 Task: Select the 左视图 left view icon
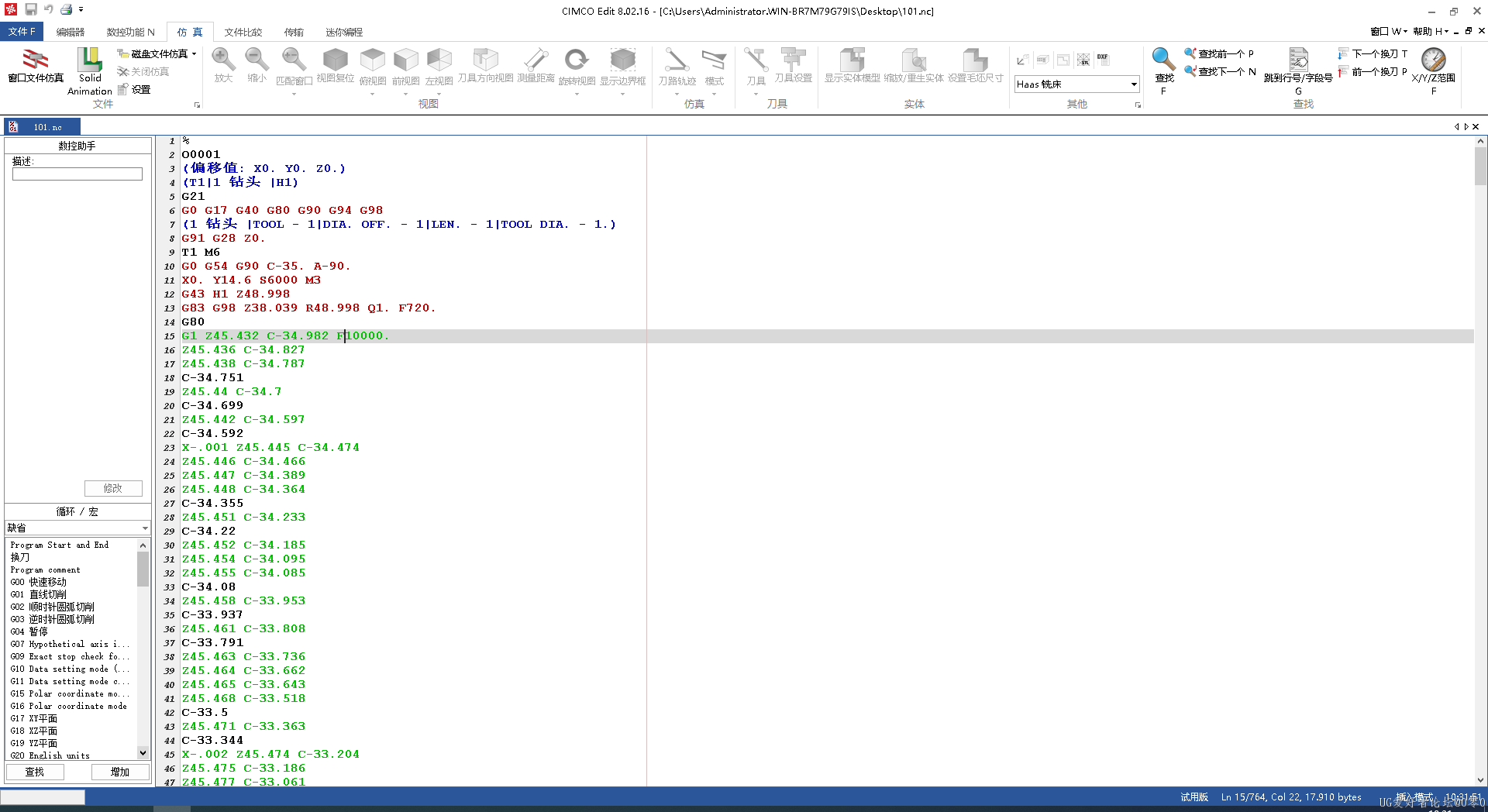[x=439, y=60]
